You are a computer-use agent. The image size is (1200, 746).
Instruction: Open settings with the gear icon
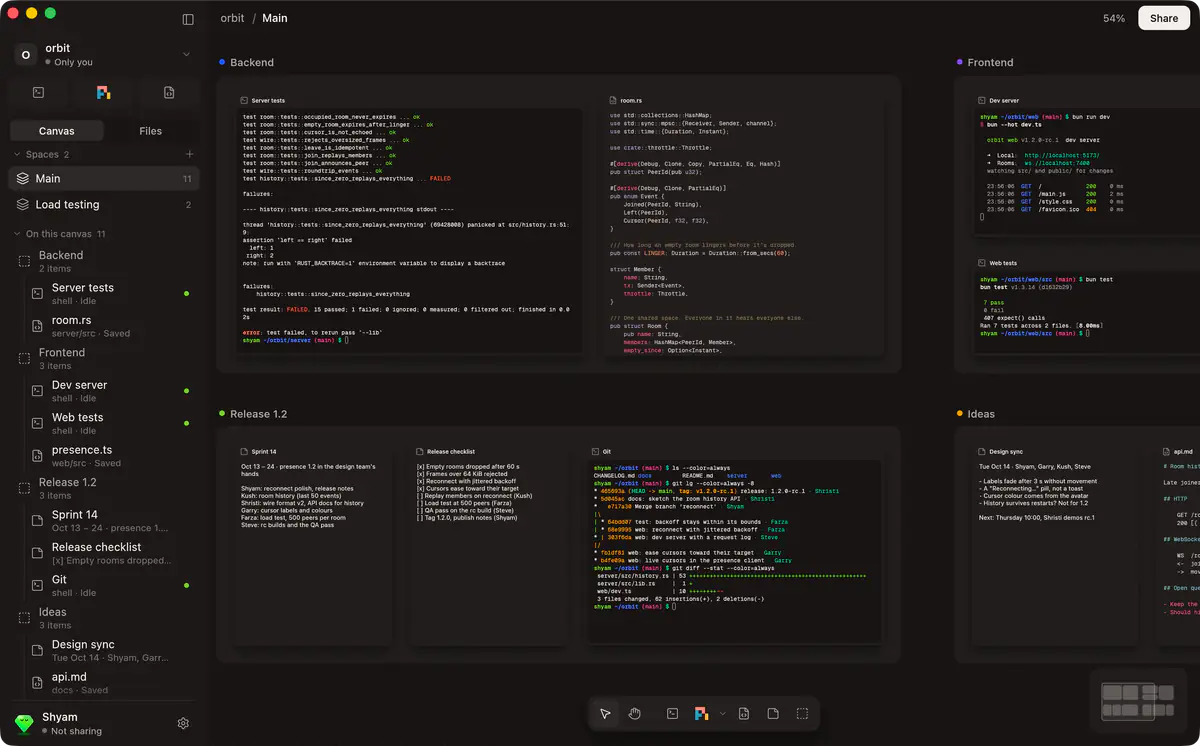[183, 723]
